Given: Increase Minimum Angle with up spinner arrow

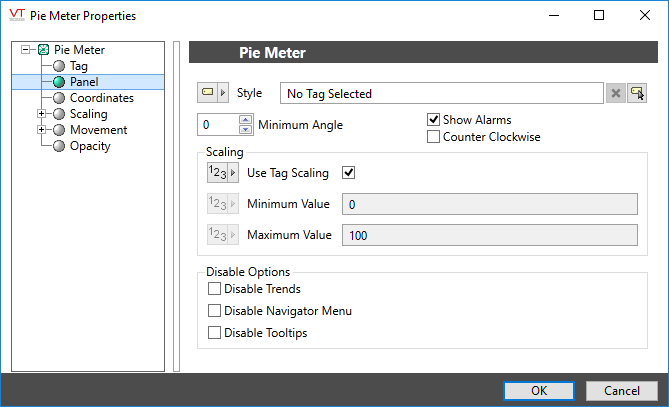Looking at the screenshot, I should click(x=246, y=120).
